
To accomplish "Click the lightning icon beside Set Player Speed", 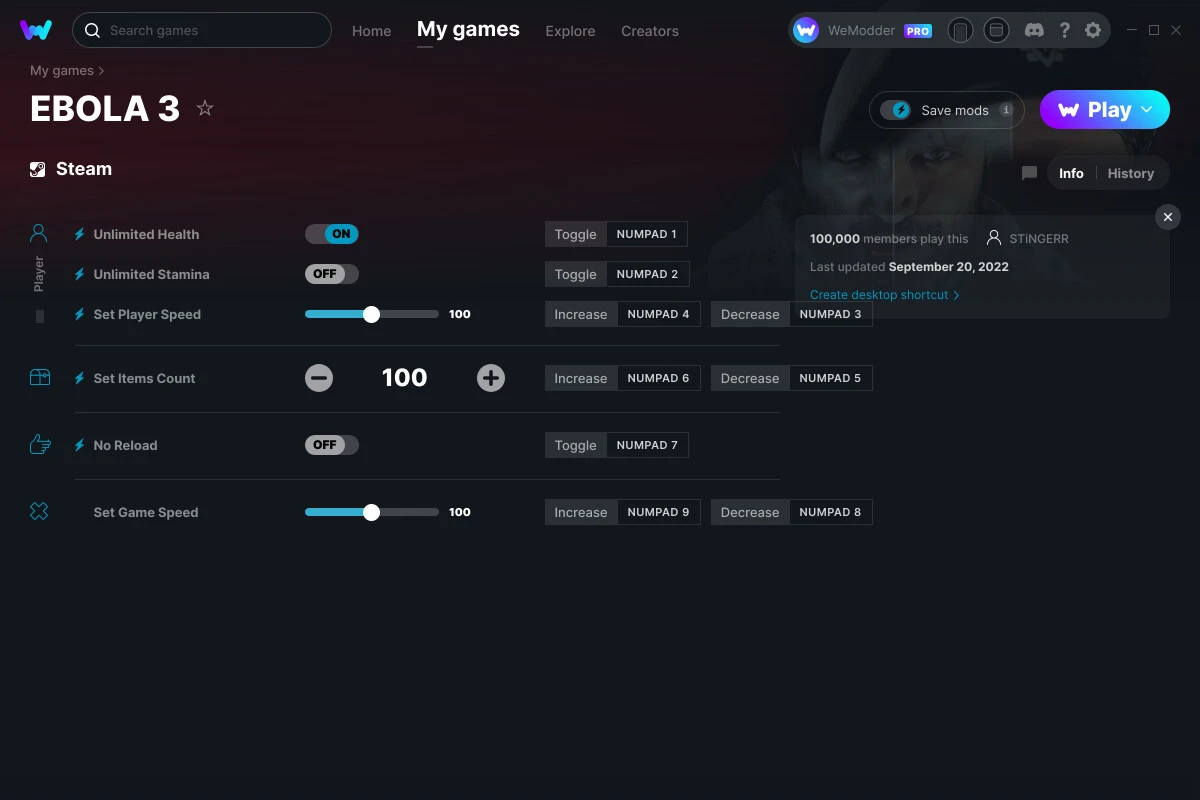I will (79, 314).
